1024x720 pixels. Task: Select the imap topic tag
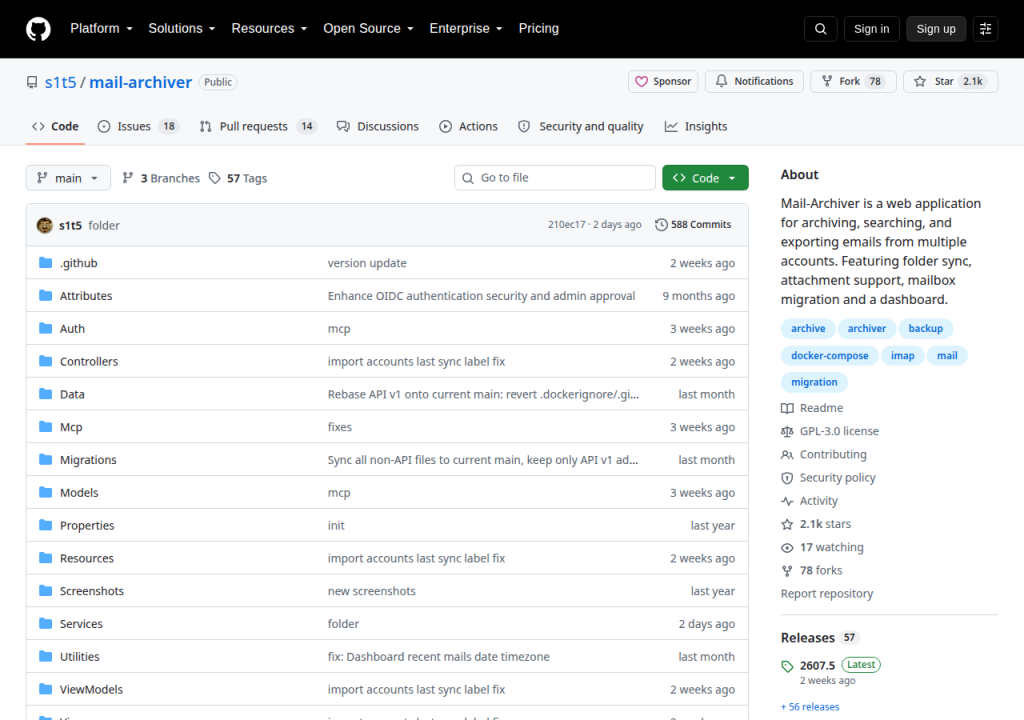[x=903, y=355]
